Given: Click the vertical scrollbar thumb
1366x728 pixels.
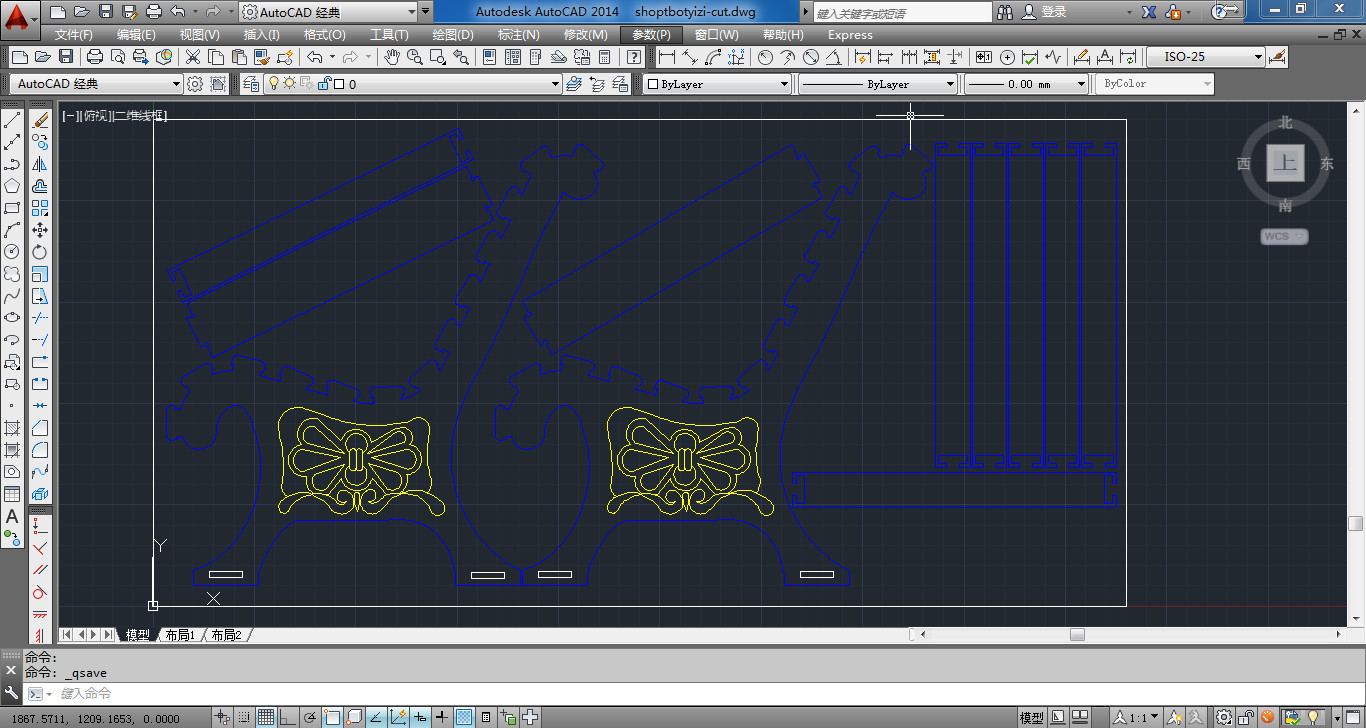Looking at the screenshot, I should 1355,523.
